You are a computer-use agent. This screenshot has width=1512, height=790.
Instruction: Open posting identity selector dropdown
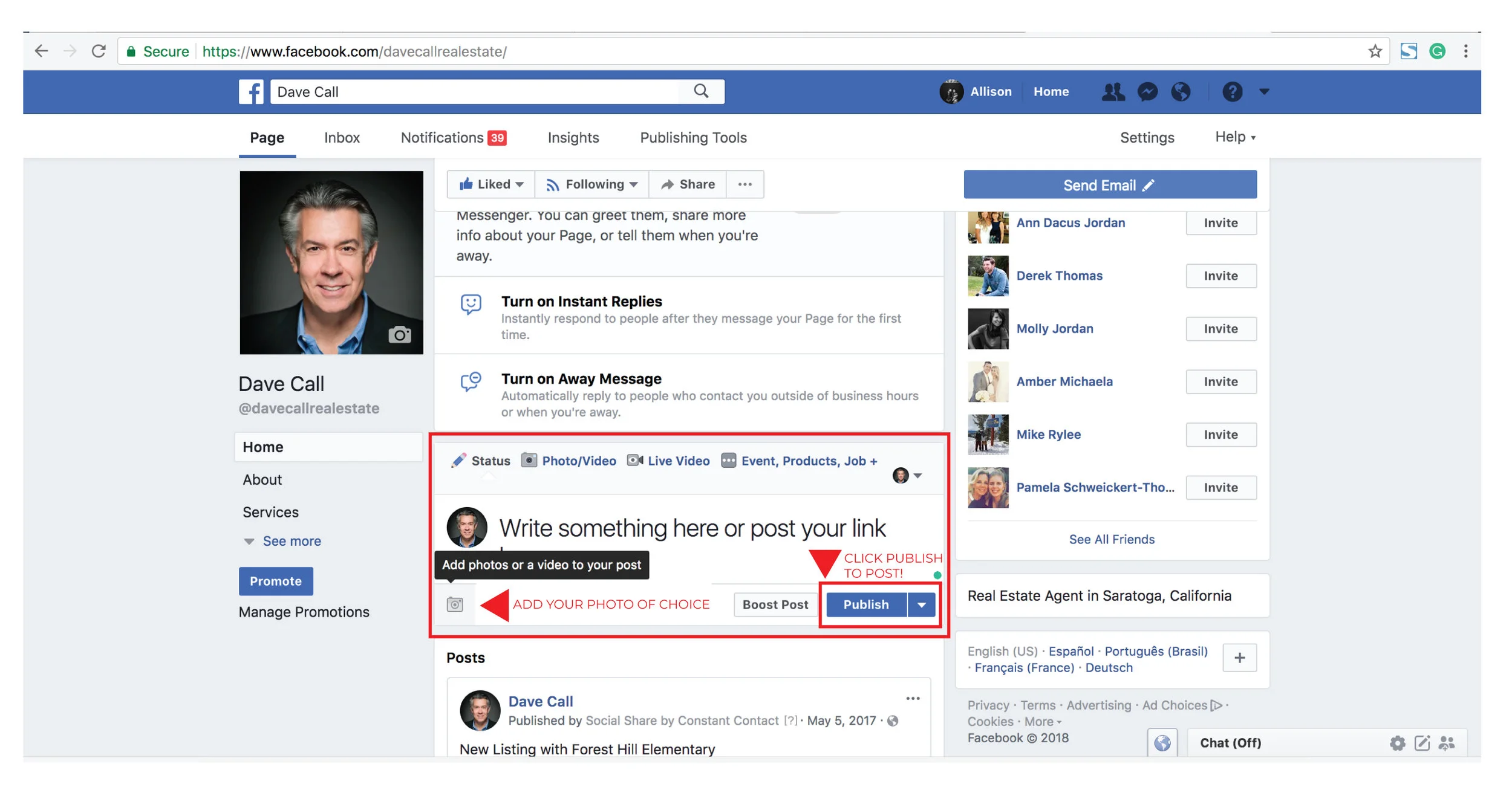pyautogui.click(x=907, y=476)
